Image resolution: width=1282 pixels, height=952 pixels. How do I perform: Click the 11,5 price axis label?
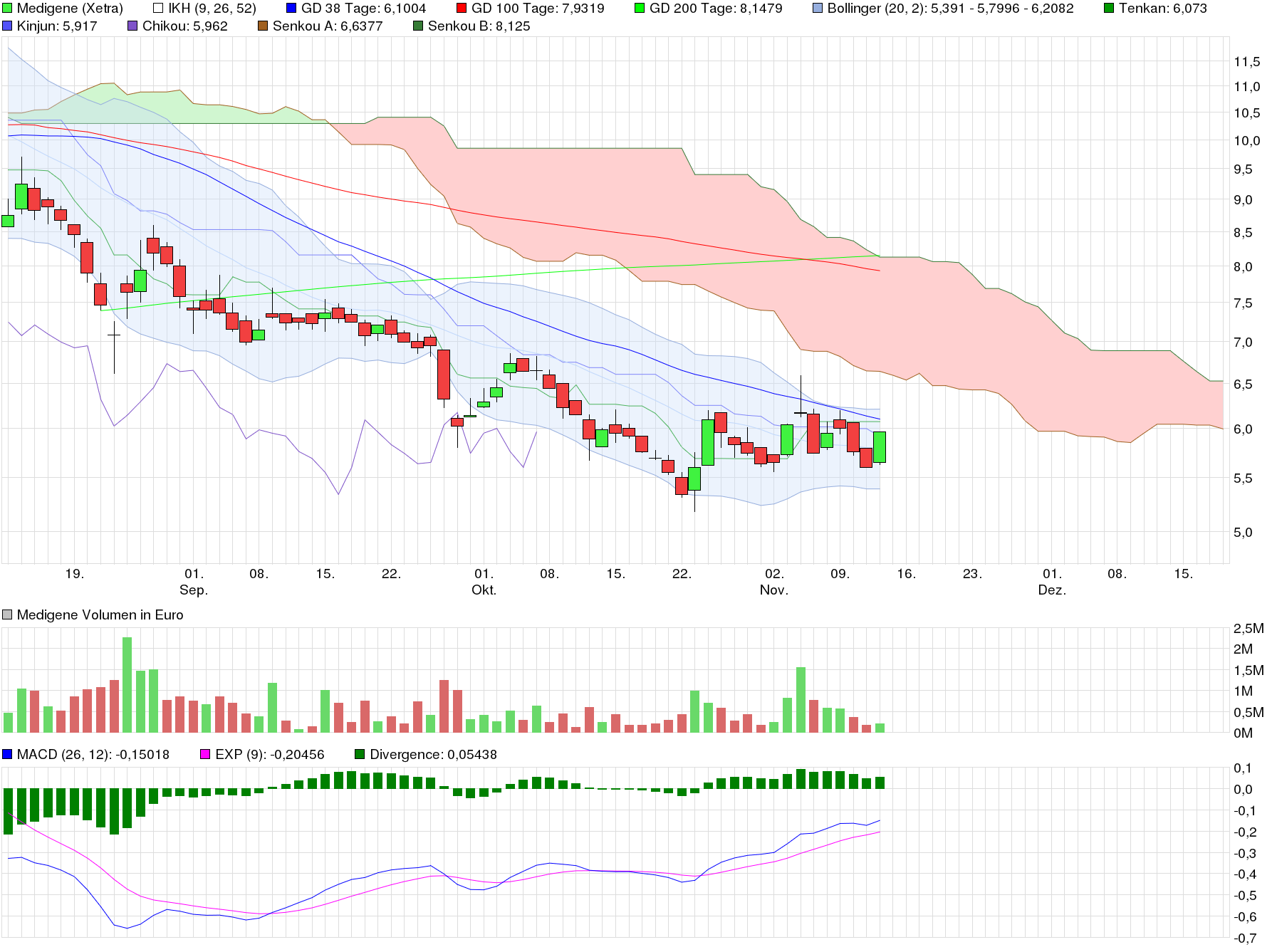click(x=1247, y=62)
